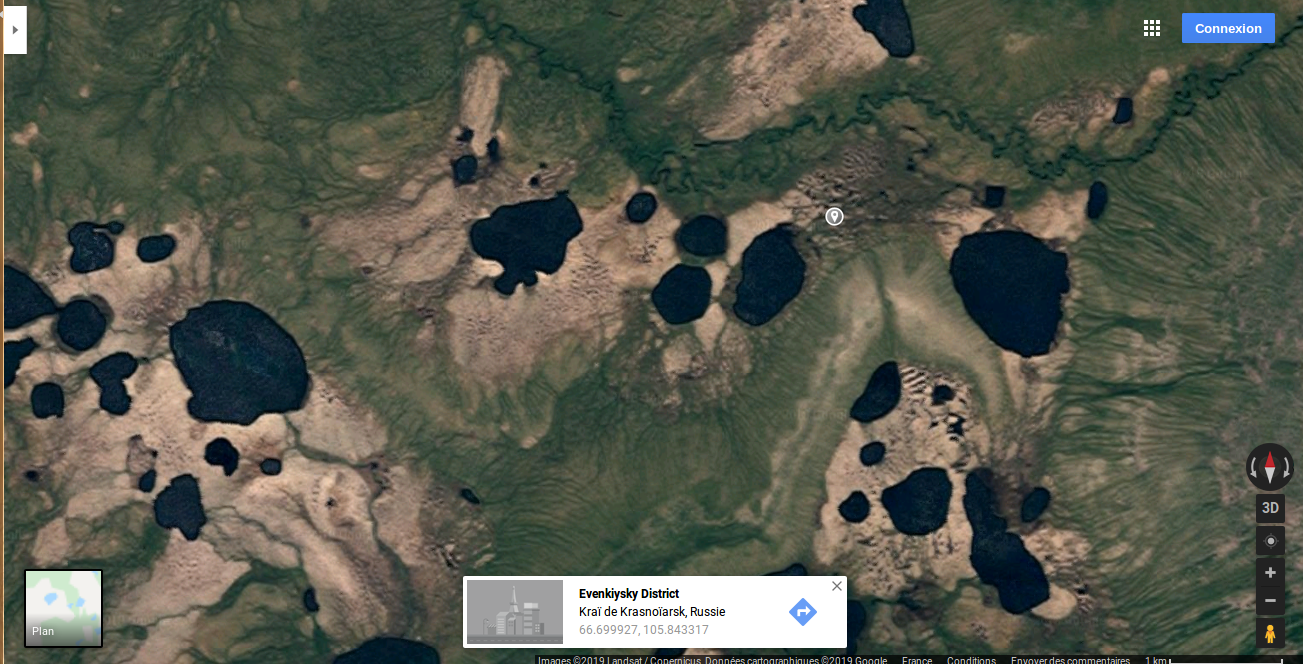Image resolution: width=1303 pixels, height=664 pixels.
Task: Click the map location pin marker
Action: pyautogui.click(x=834, y=216)
